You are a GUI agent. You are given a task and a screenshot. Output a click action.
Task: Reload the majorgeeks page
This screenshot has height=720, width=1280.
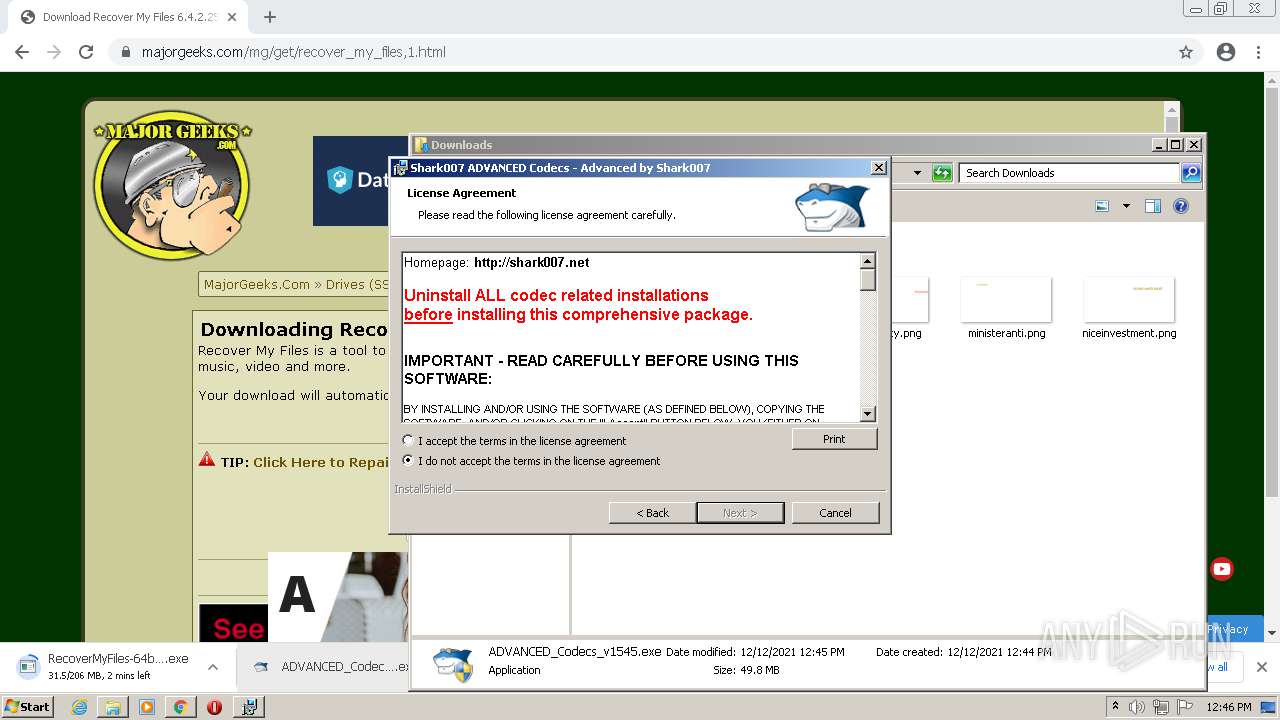[86, 52]
